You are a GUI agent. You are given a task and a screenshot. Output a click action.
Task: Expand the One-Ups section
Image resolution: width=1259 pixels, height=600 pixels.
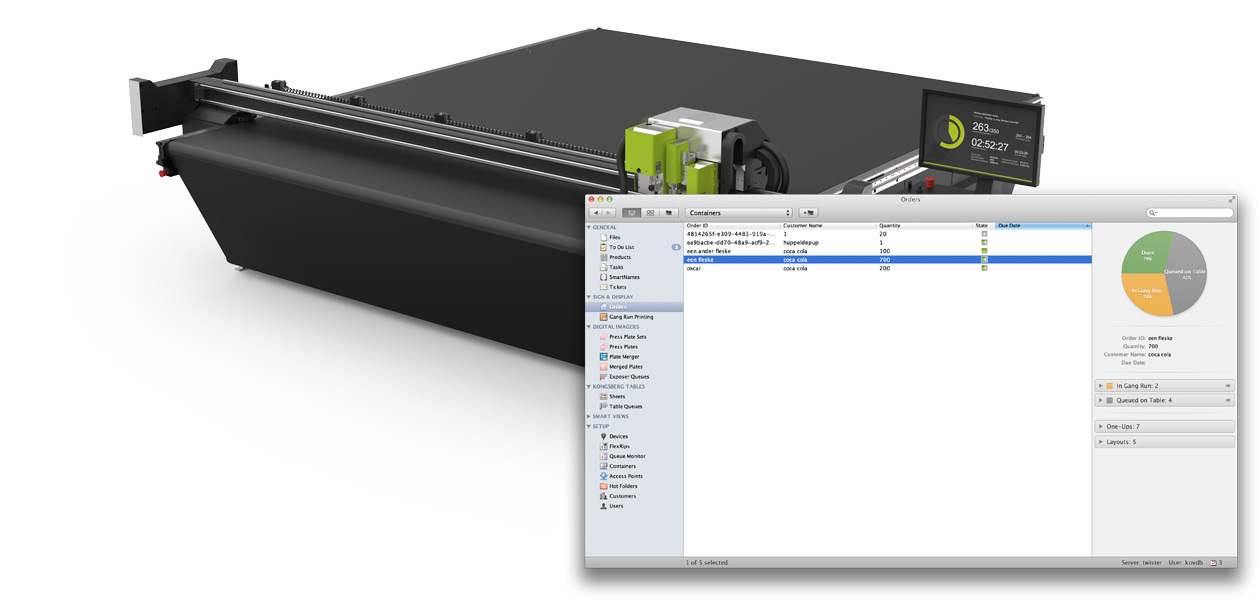point(1101,426)
